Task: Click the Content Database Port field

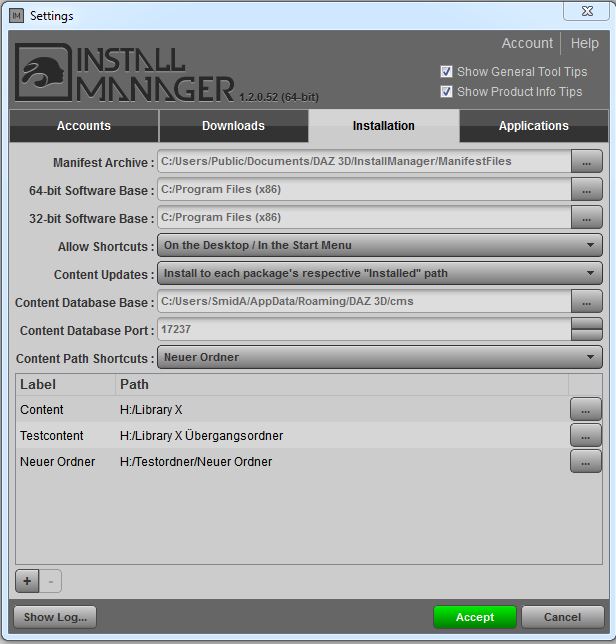Action: [364, 329]
